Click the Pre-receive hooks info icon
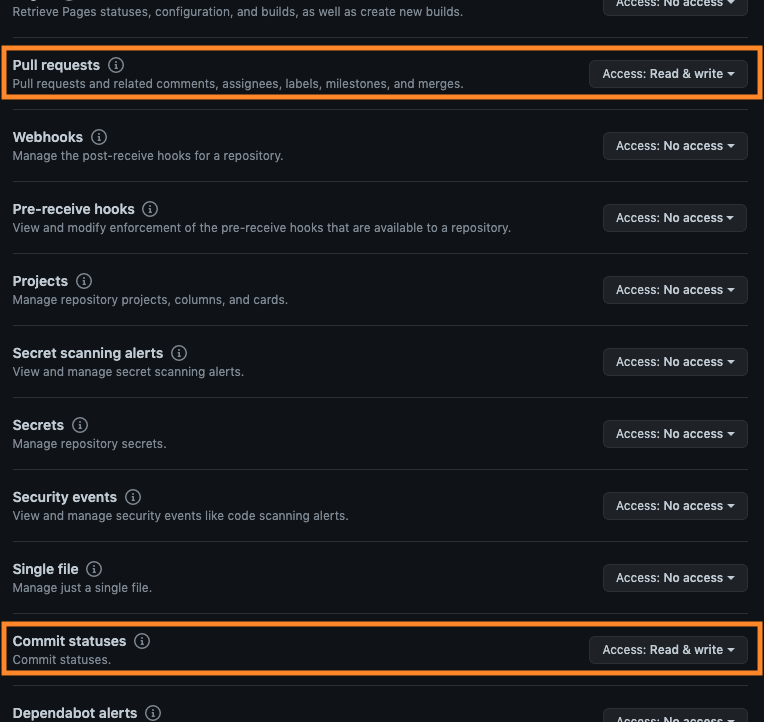 (x=150, y=209)
